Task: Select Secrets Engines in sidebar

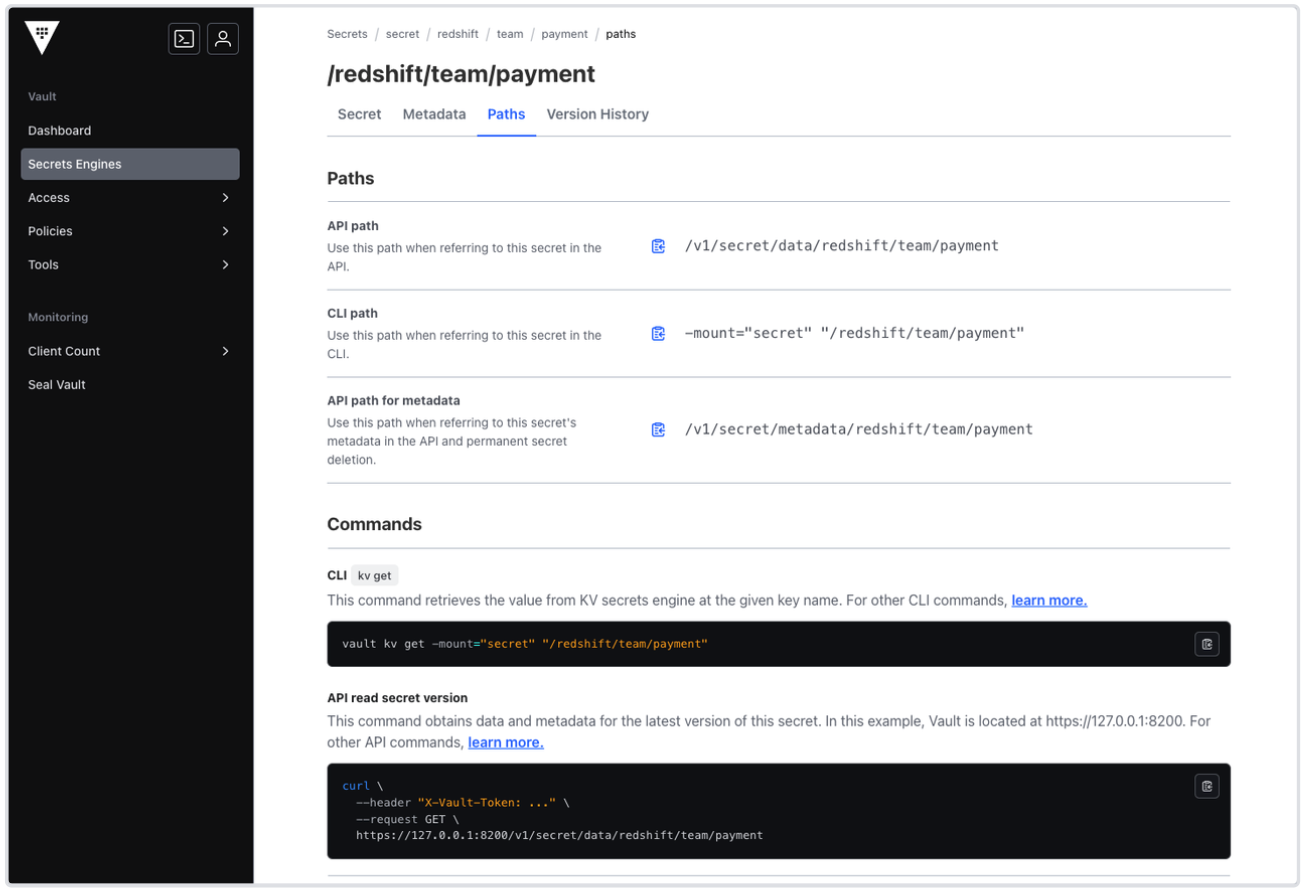Action: (x=130, y=164)
